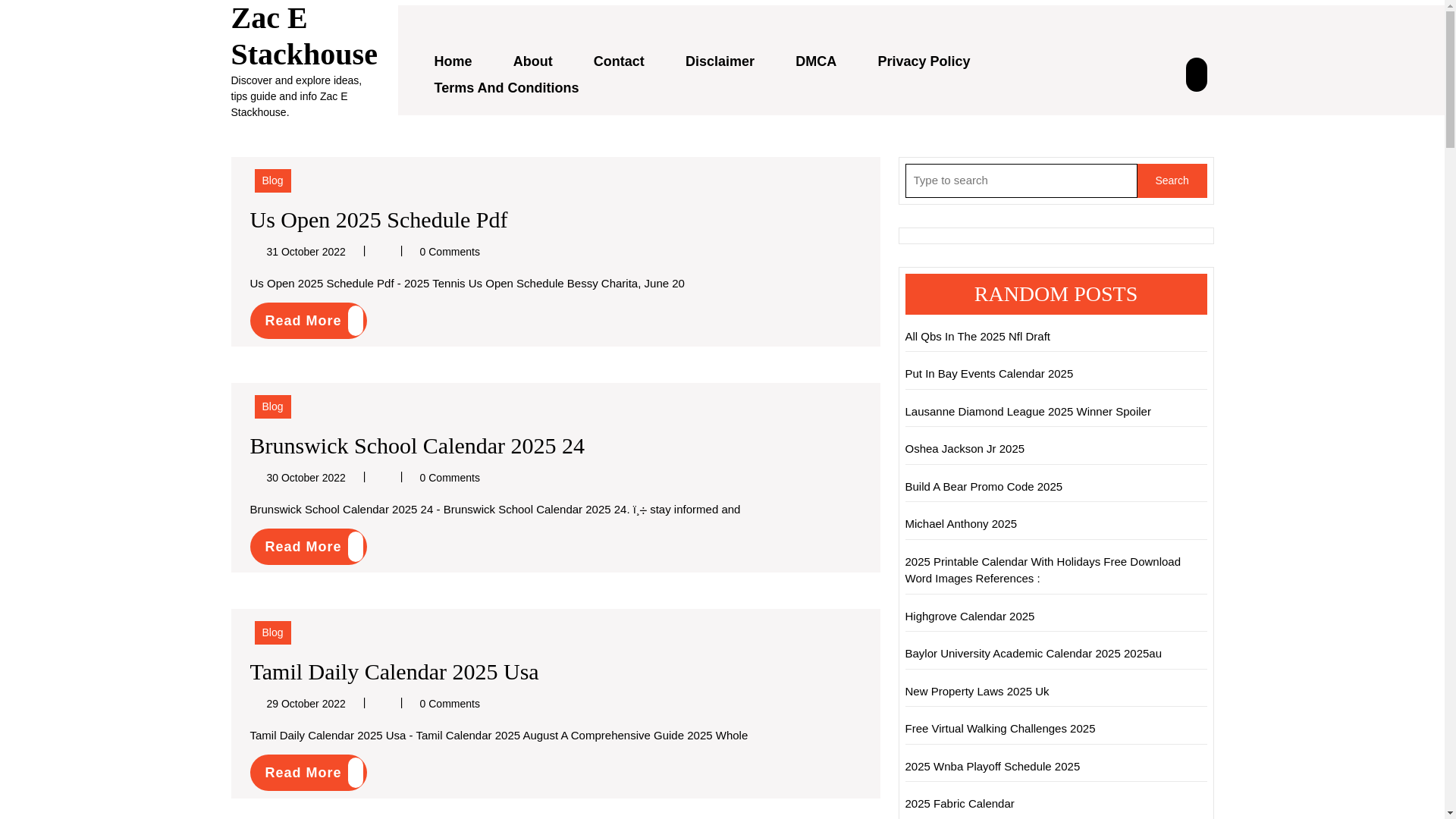Open the 29 October 2022 date link
Viewport: 1456px width, 819px height.
[x=306, y=704]
